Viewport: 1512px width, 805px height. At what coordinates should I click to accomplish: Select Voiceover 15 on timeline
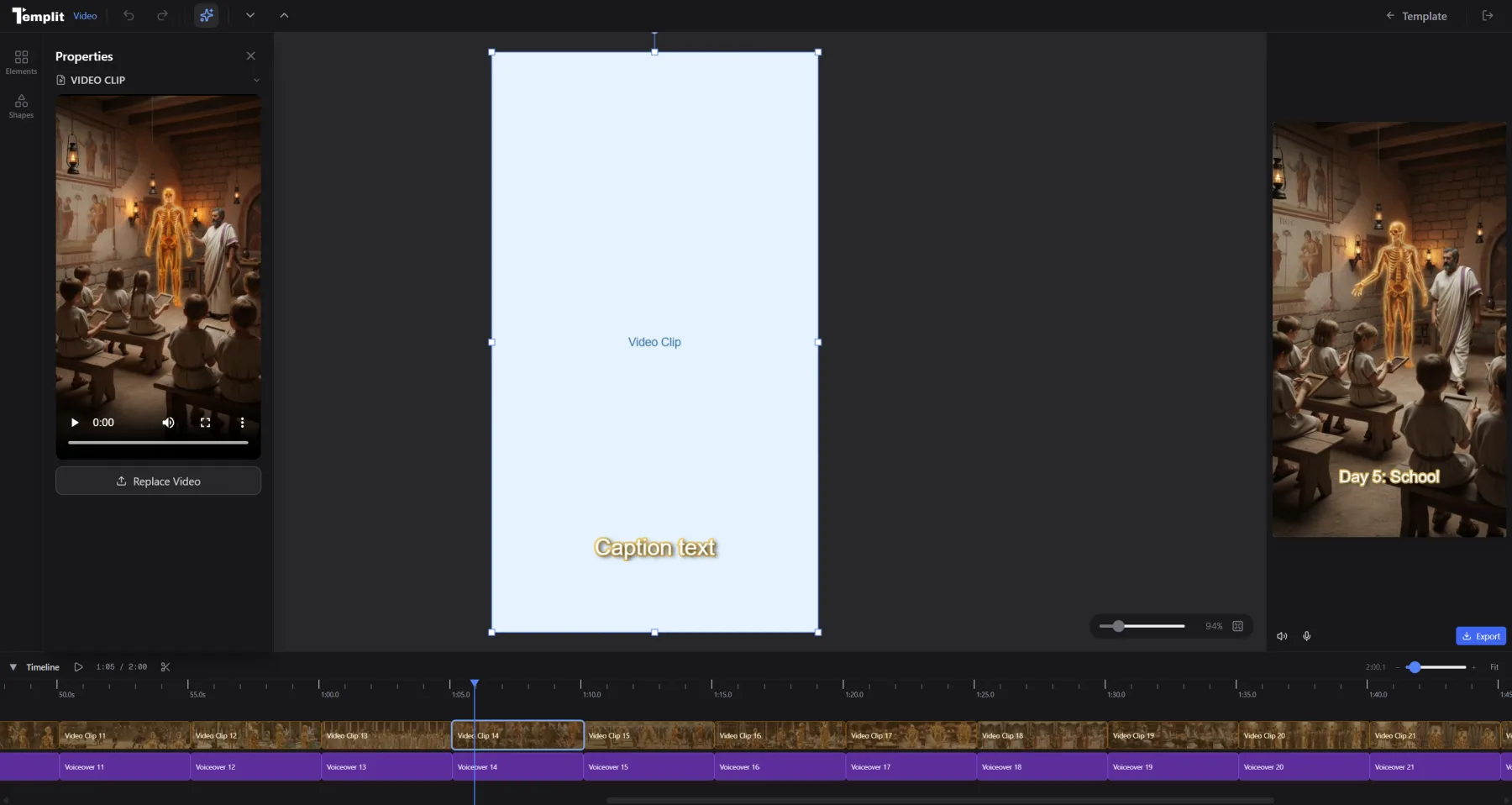click(x=648, y=766)
